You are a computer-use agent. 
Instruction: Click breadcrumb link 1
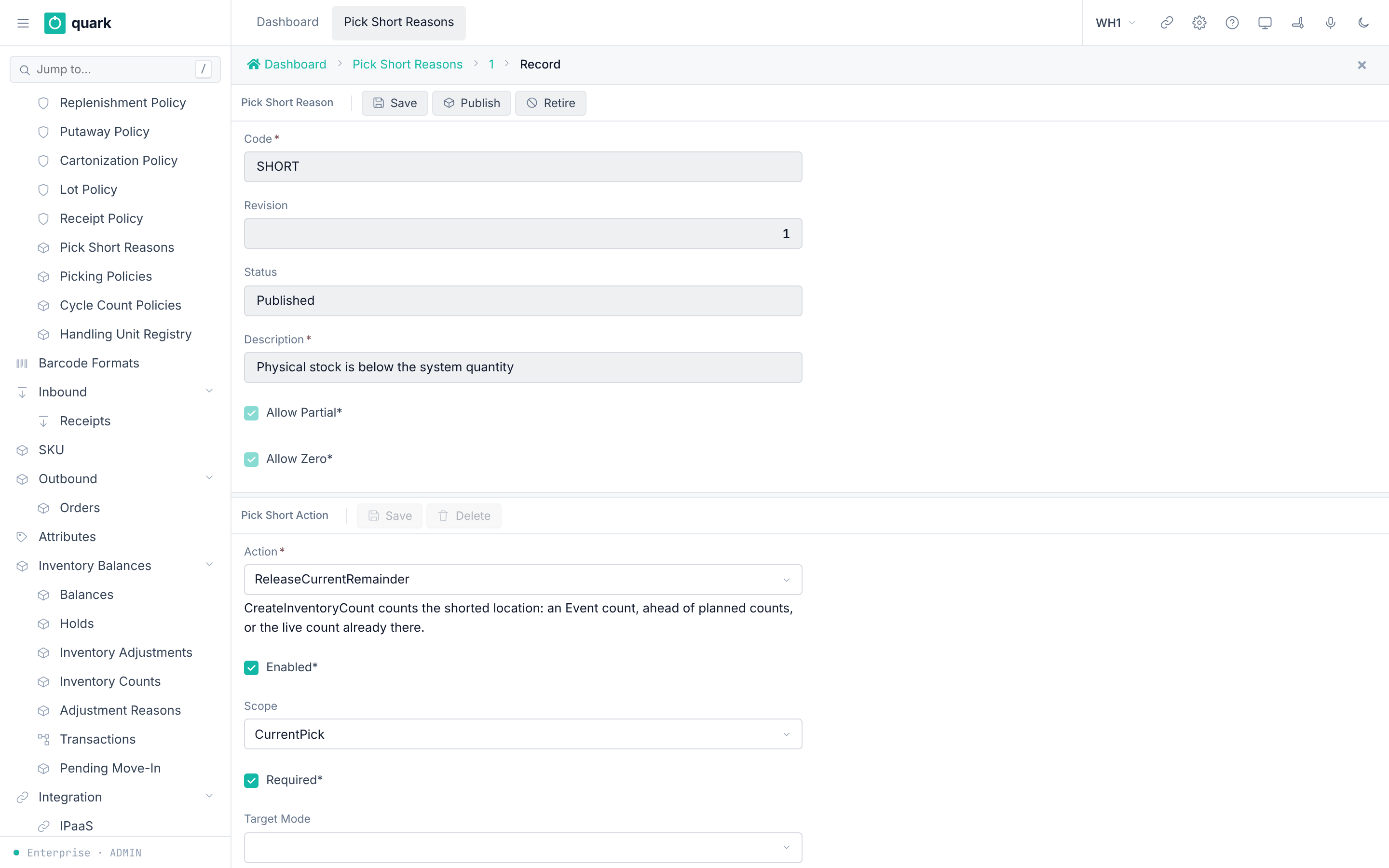coord(491,64)
